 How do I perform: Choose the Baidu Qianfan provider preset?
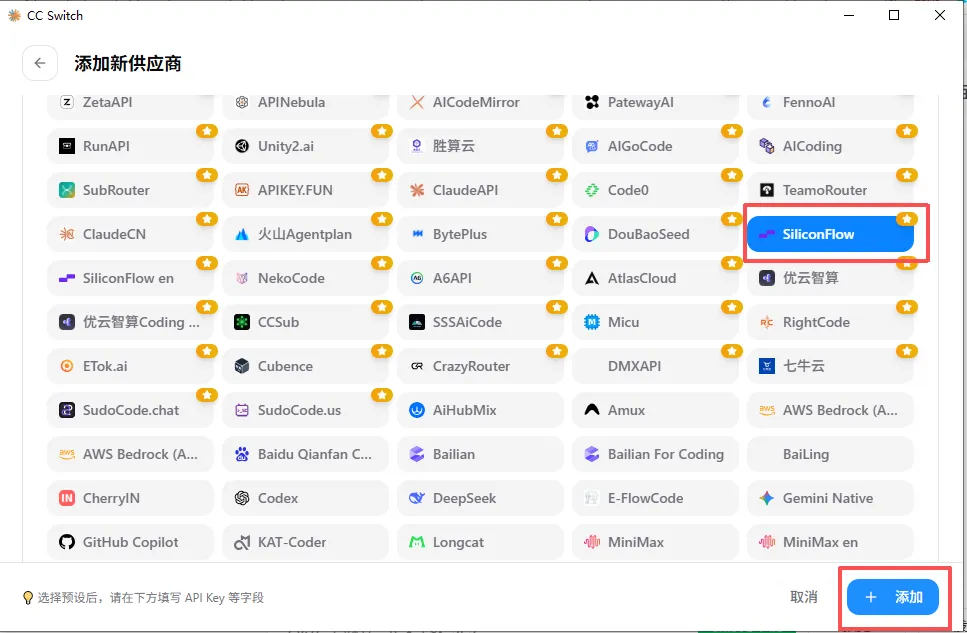305,454
